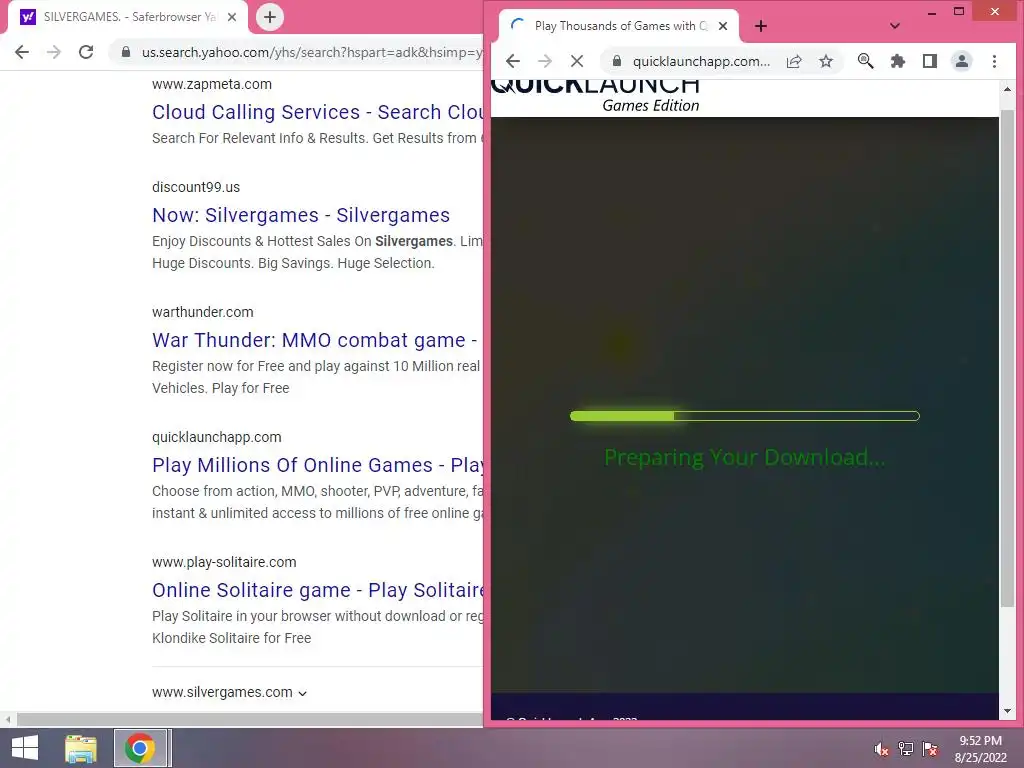
Task: Open the Action Center flag icon
Action: [930, 749]
